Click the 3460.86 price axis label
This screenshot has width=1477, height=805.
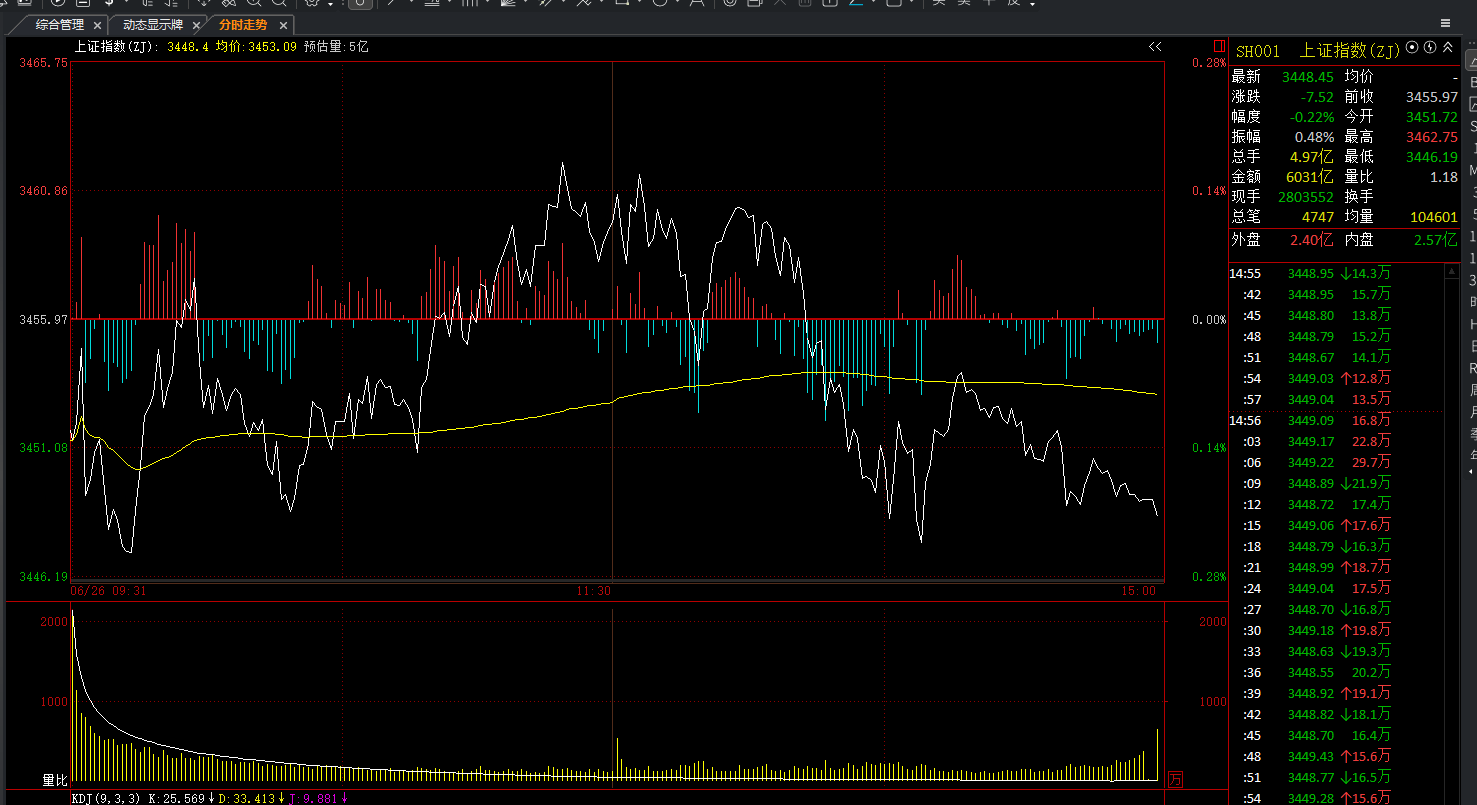(44, 190)
